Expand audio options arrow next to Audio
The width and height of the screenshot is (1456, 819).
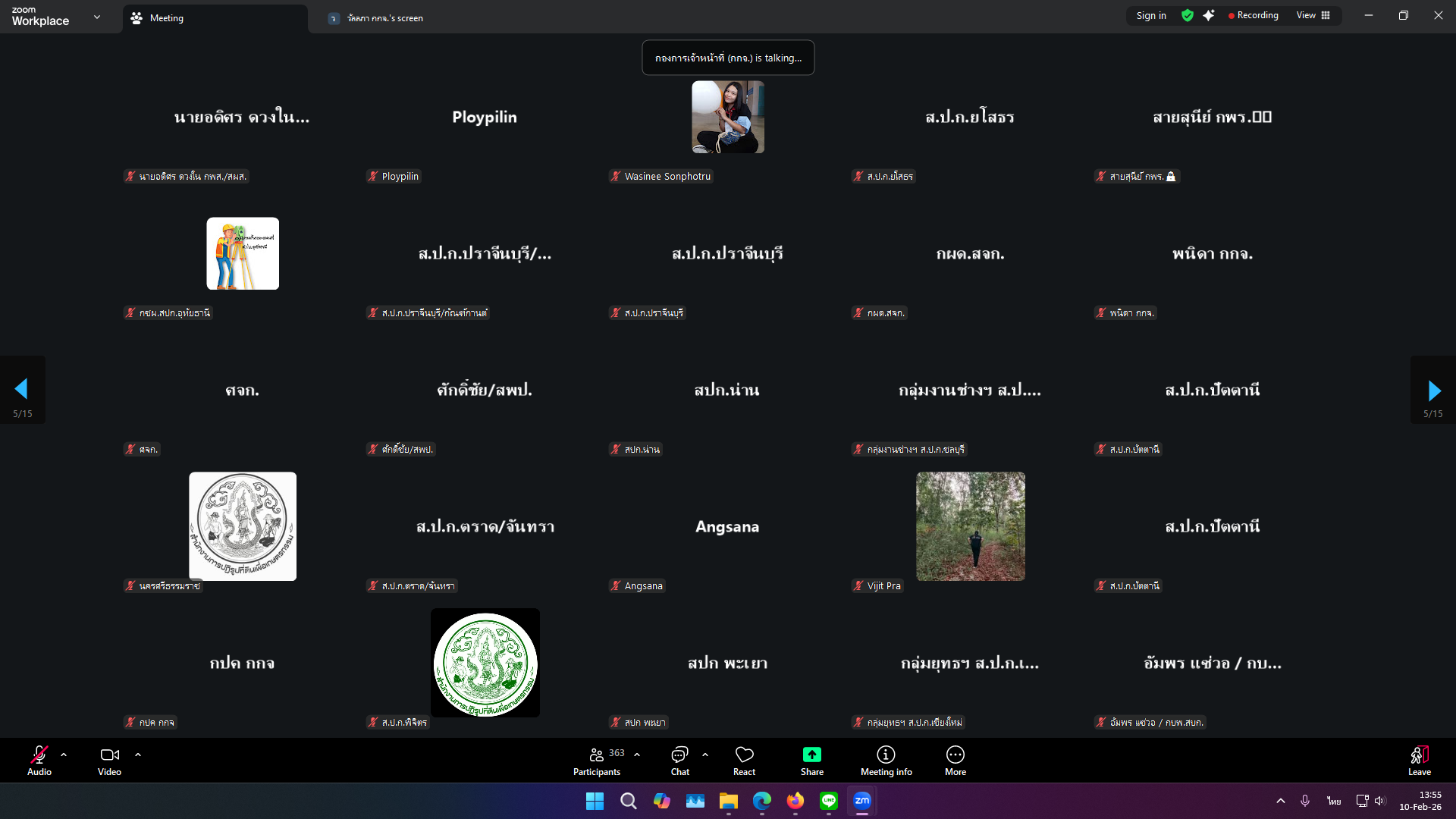coord(64,755)
